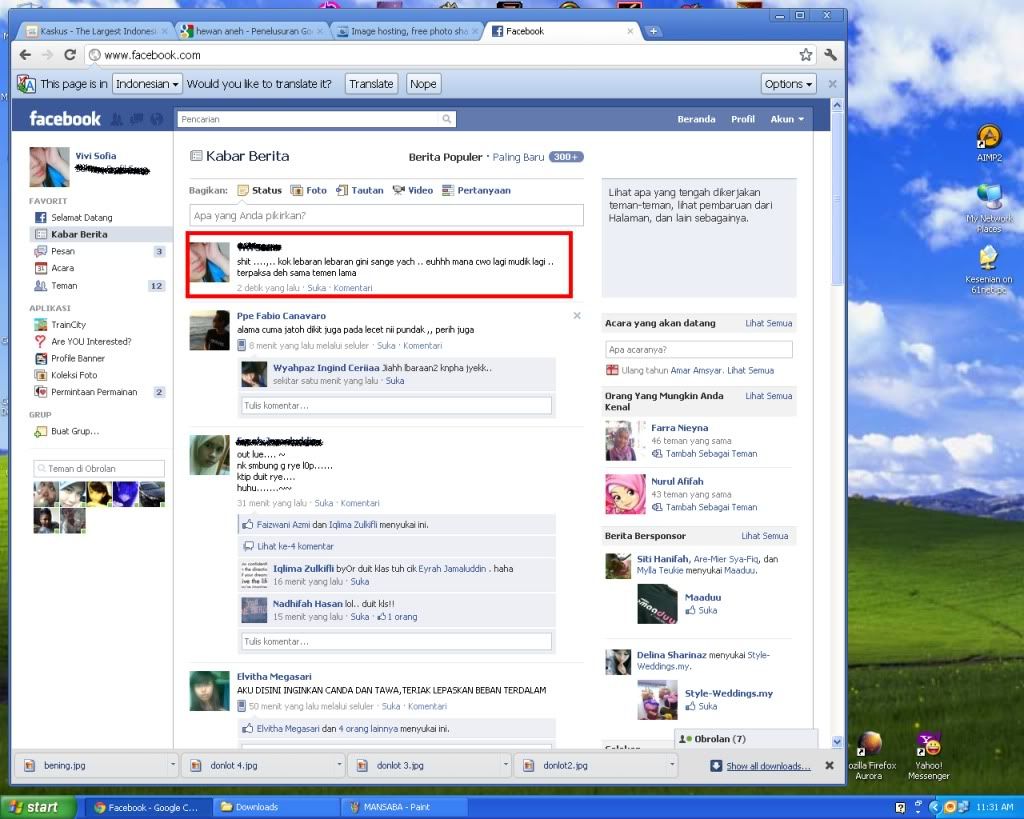
Task: Click the Translate button
Action: (x=371, y=84)
